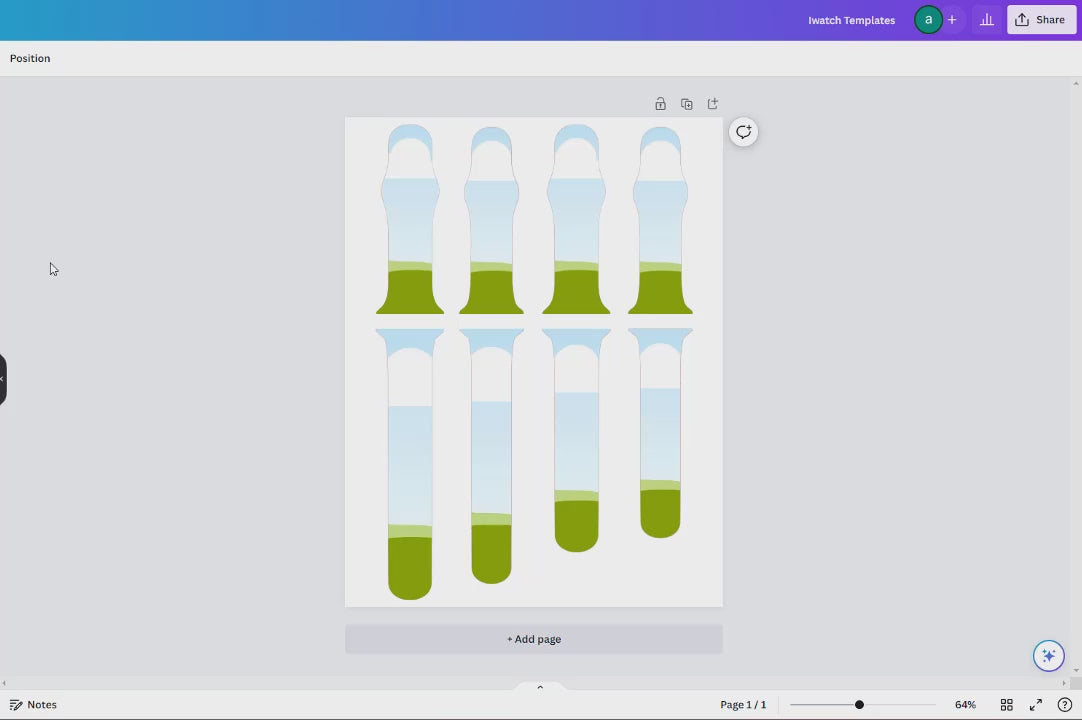This screenshot has width=1082, height=720.
Task: Add a comment with the speech bubble icon
Action: pos(744,132)
